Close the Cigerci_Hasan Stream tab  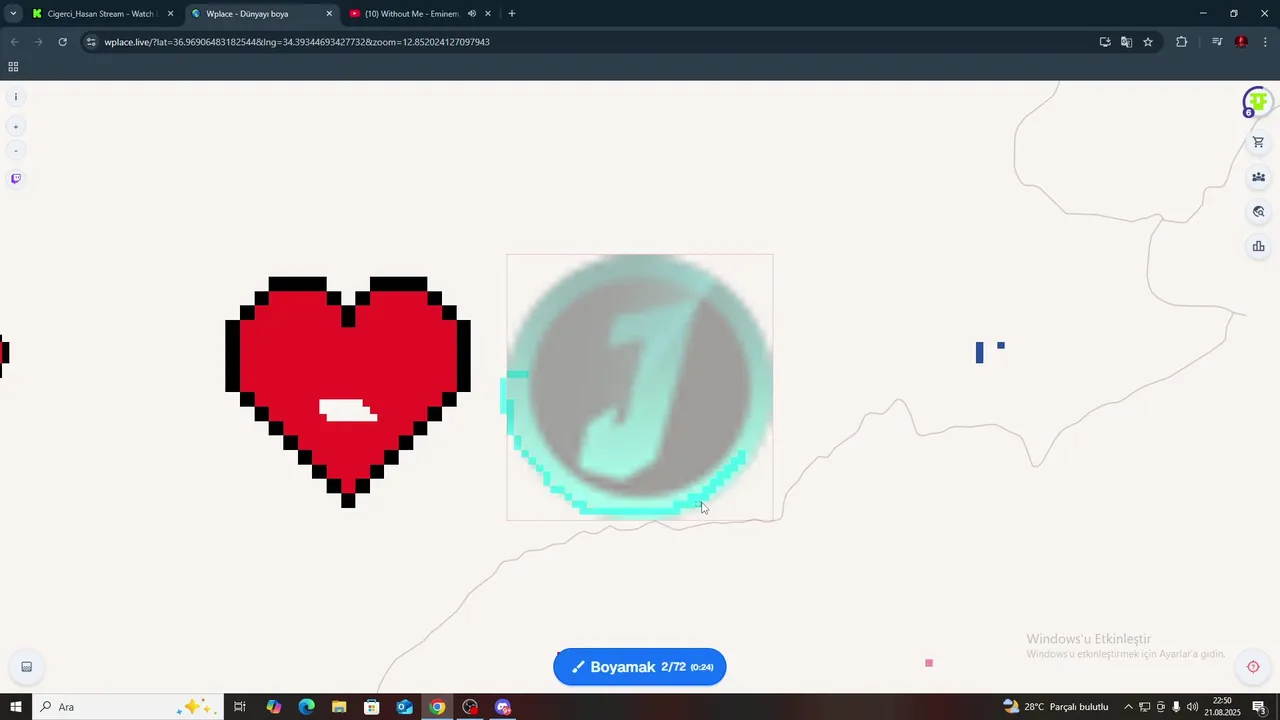point(170,14)
